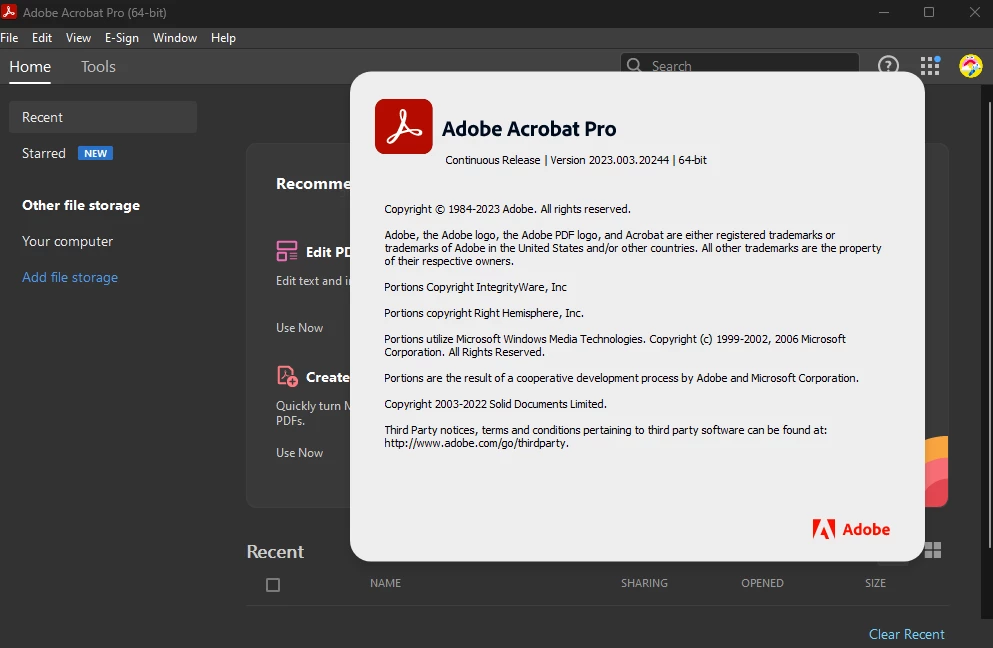This screenshot has height=648, width=993.
Task: Click Copyright 2003-2022 Solid Documents line
Action: [x=495, y=404]
